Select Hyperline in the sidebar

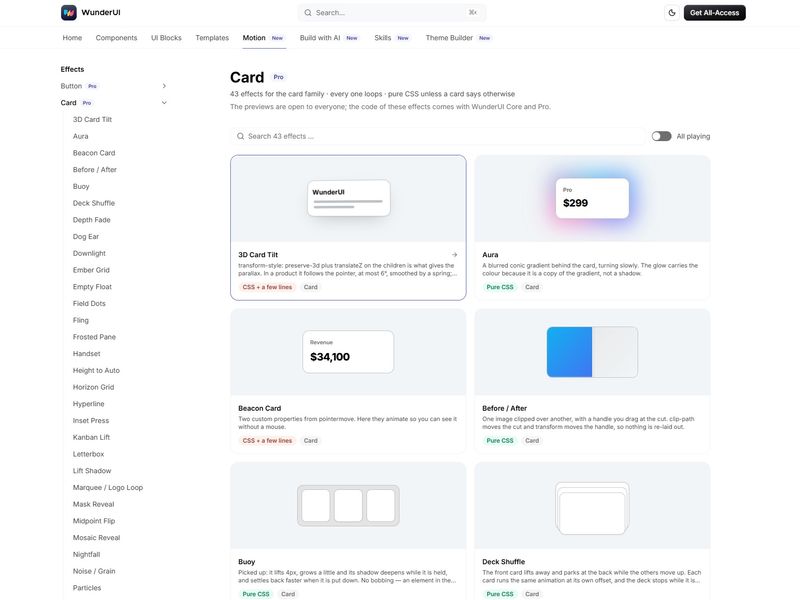tap(89, 404)
